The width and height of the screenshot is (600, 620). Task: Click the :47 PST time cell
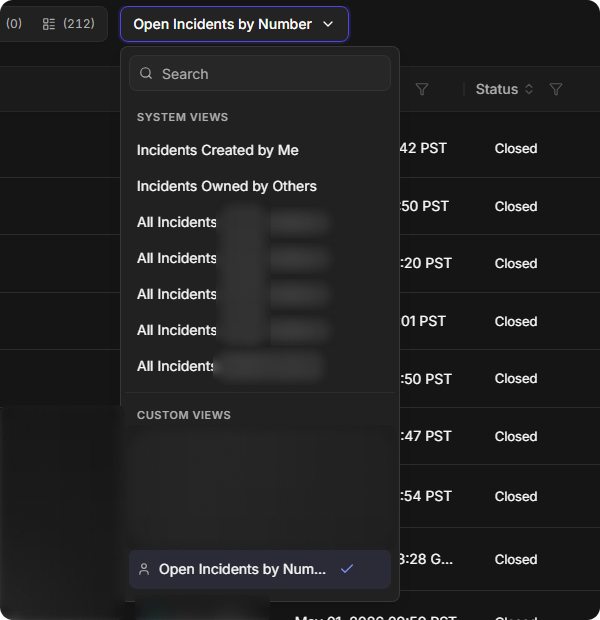(x=426, y=437)
